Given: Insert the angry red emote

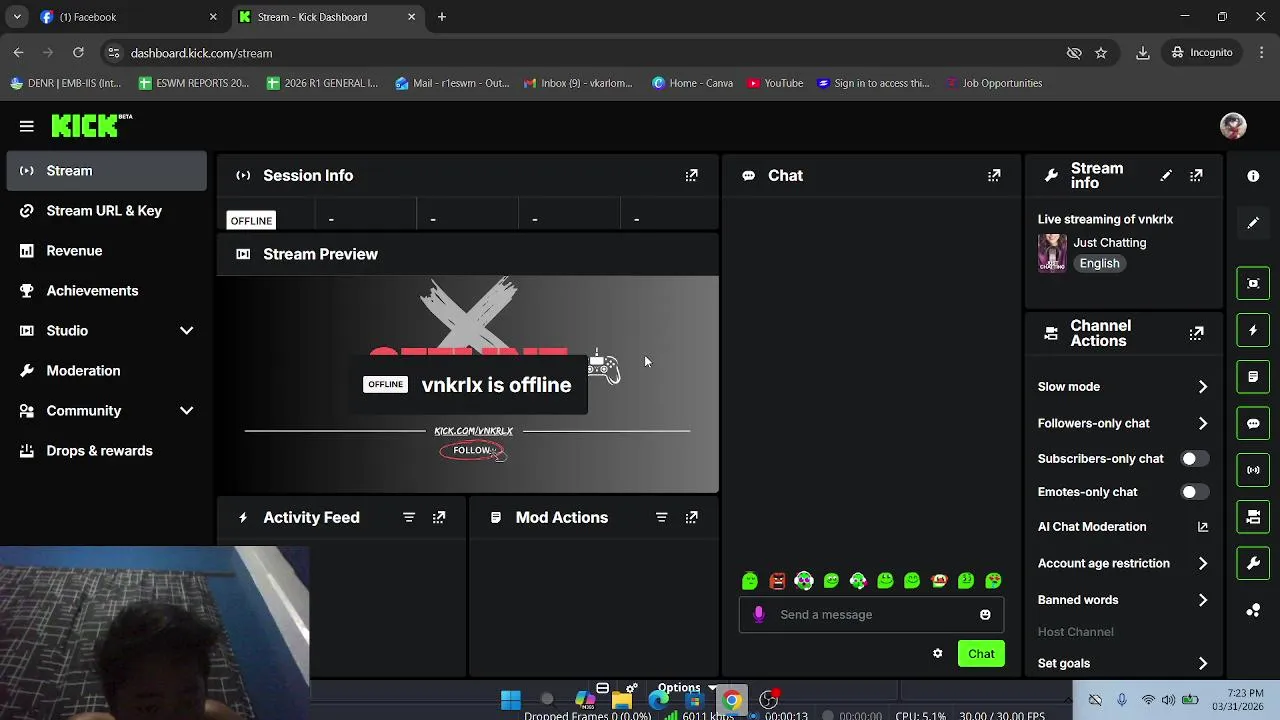Looking at the screenshot, I should [x=777, y=581].
